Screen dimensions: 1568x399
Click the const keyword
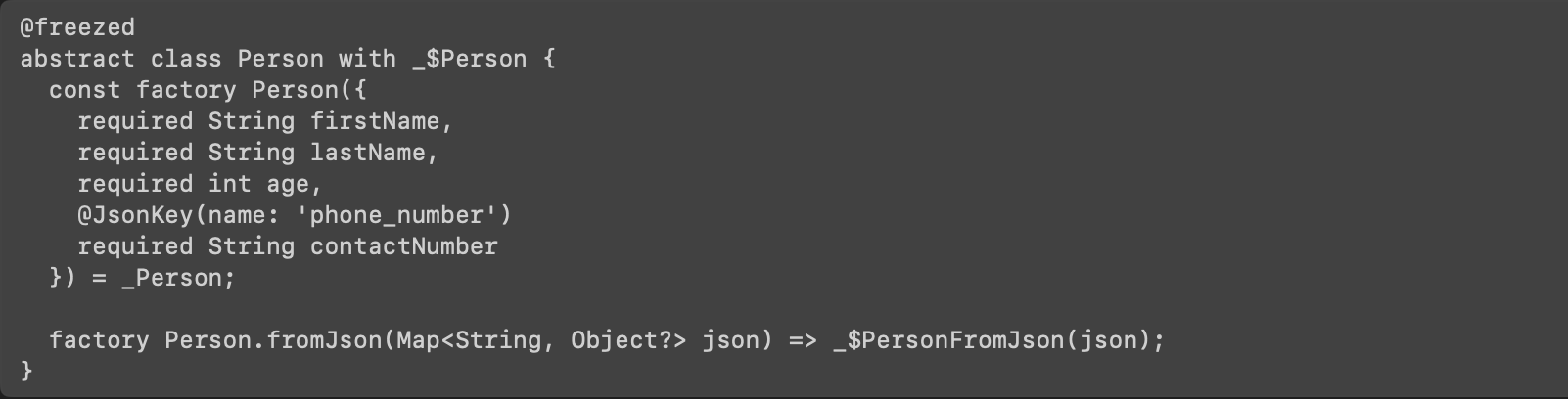point(84,90)
